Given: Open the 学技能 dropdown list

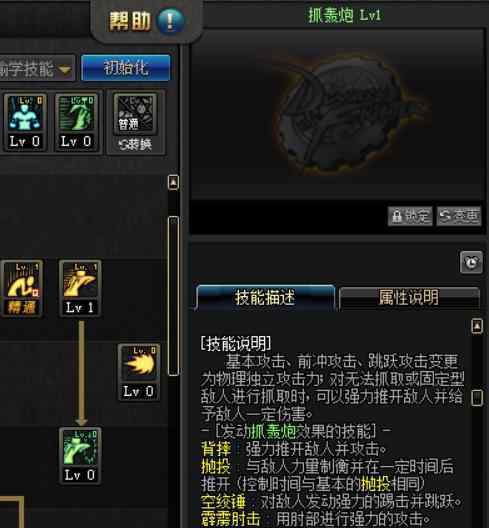Looking at the screenshot, I should click(x=36, y=69).
